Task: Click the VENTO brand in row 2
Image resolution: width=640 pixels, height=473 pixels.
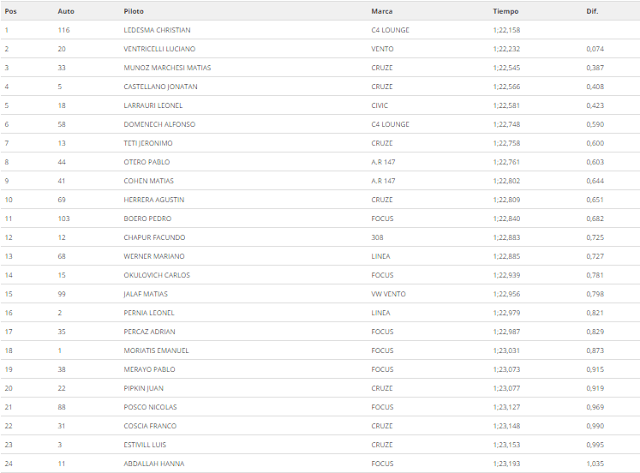Action: (x=382, y=49)
